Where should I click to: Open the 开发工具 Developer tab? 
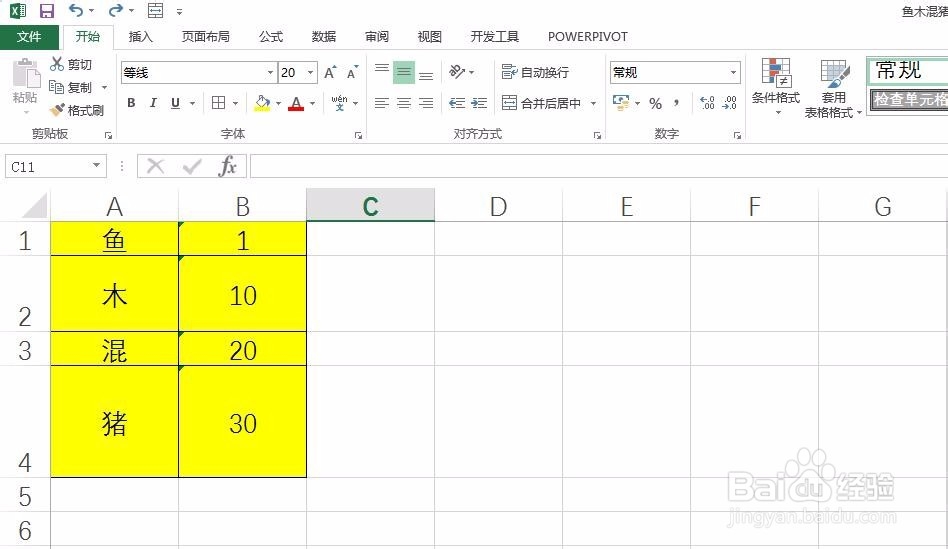(494, 37)
